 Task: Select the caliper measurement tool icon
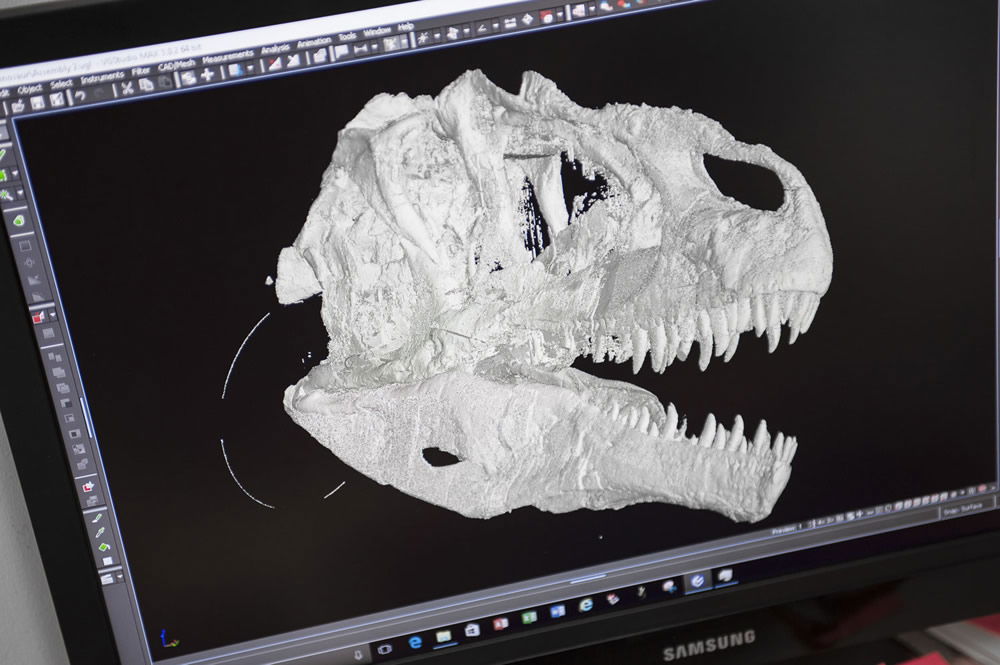(361, 49)
